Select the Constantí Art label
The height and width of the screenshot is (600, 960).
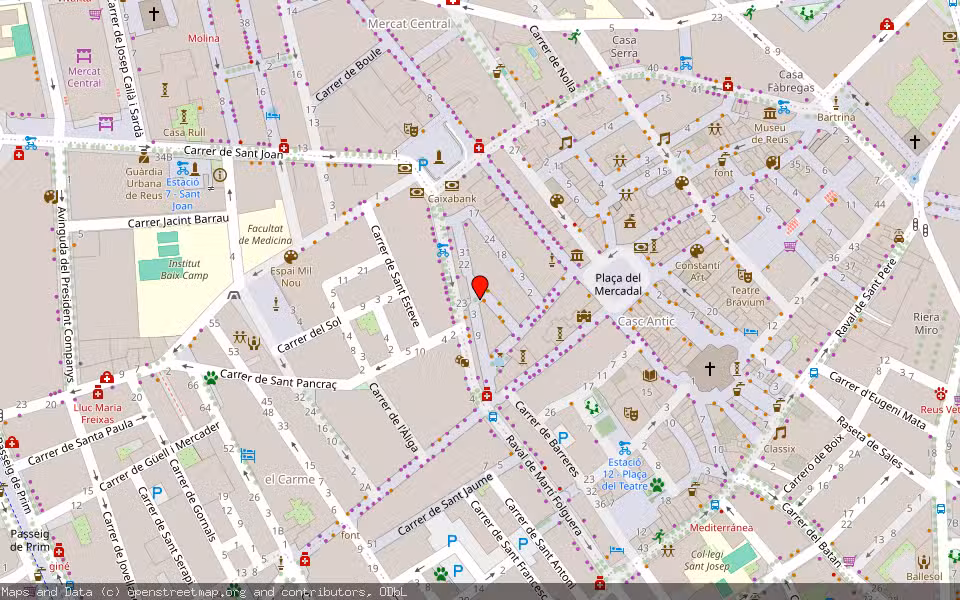[x=697, y=271]
